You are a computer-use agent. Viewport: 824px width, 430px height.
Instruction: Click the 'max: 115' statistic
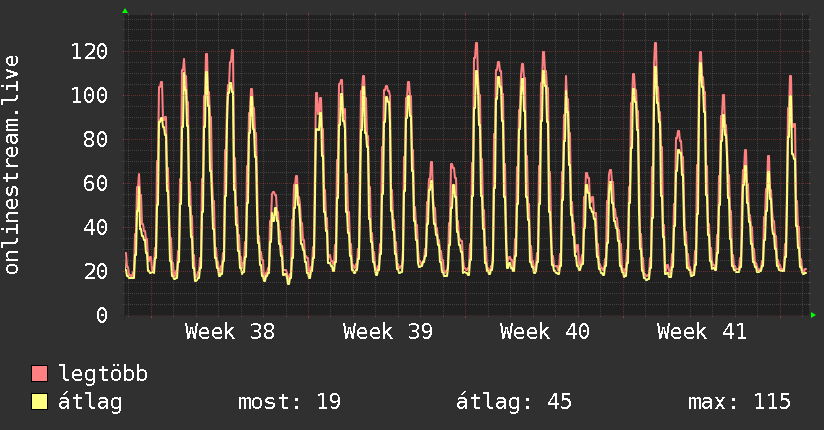click(739, 402)
